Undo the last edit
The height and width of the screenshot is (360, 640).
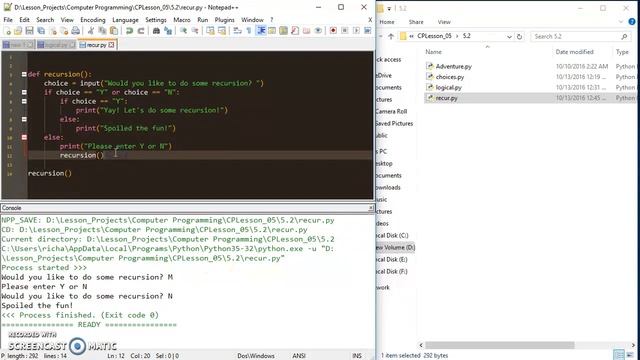tap(129, 31)
